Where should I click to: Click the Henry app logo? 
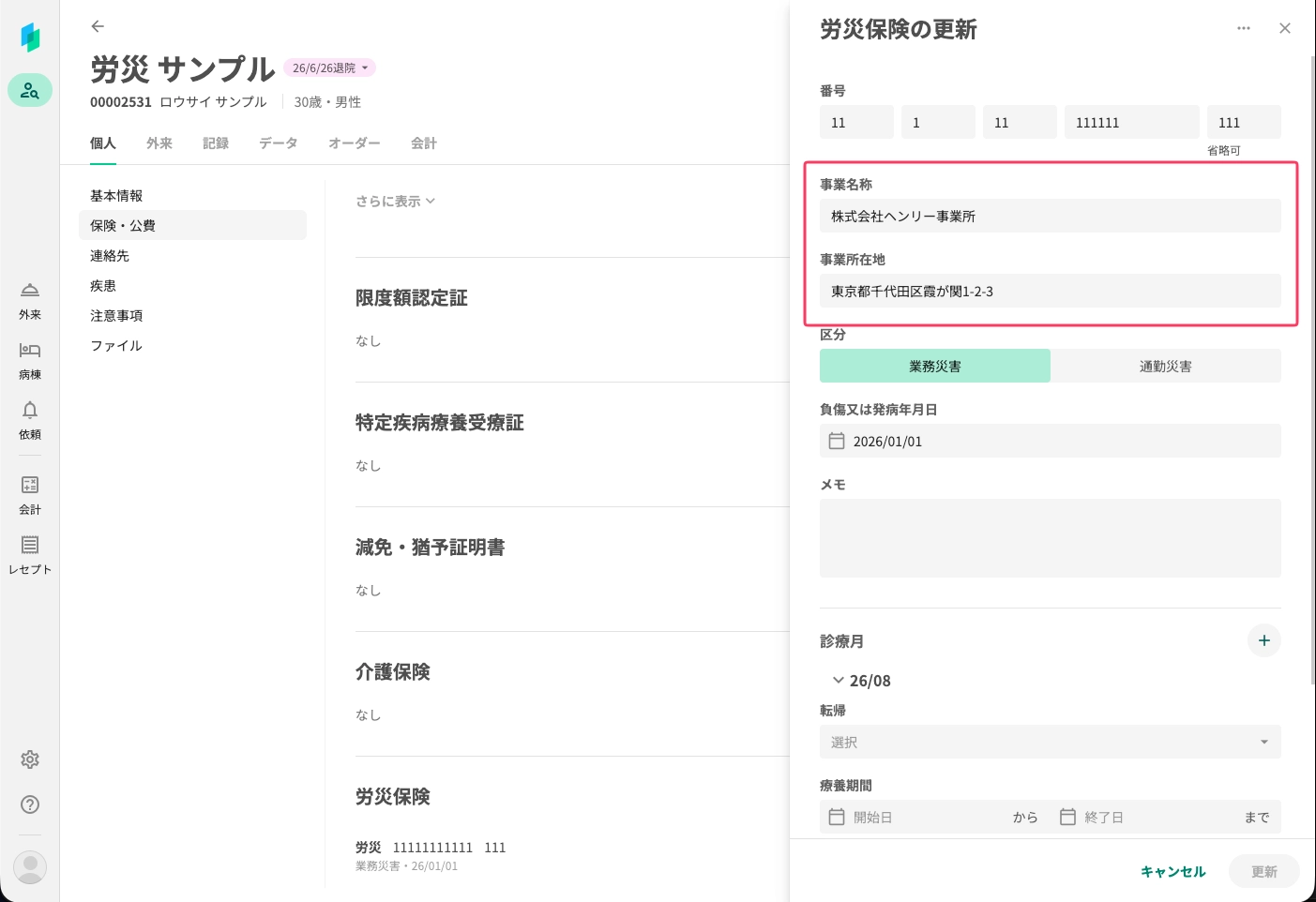[30, 38]
